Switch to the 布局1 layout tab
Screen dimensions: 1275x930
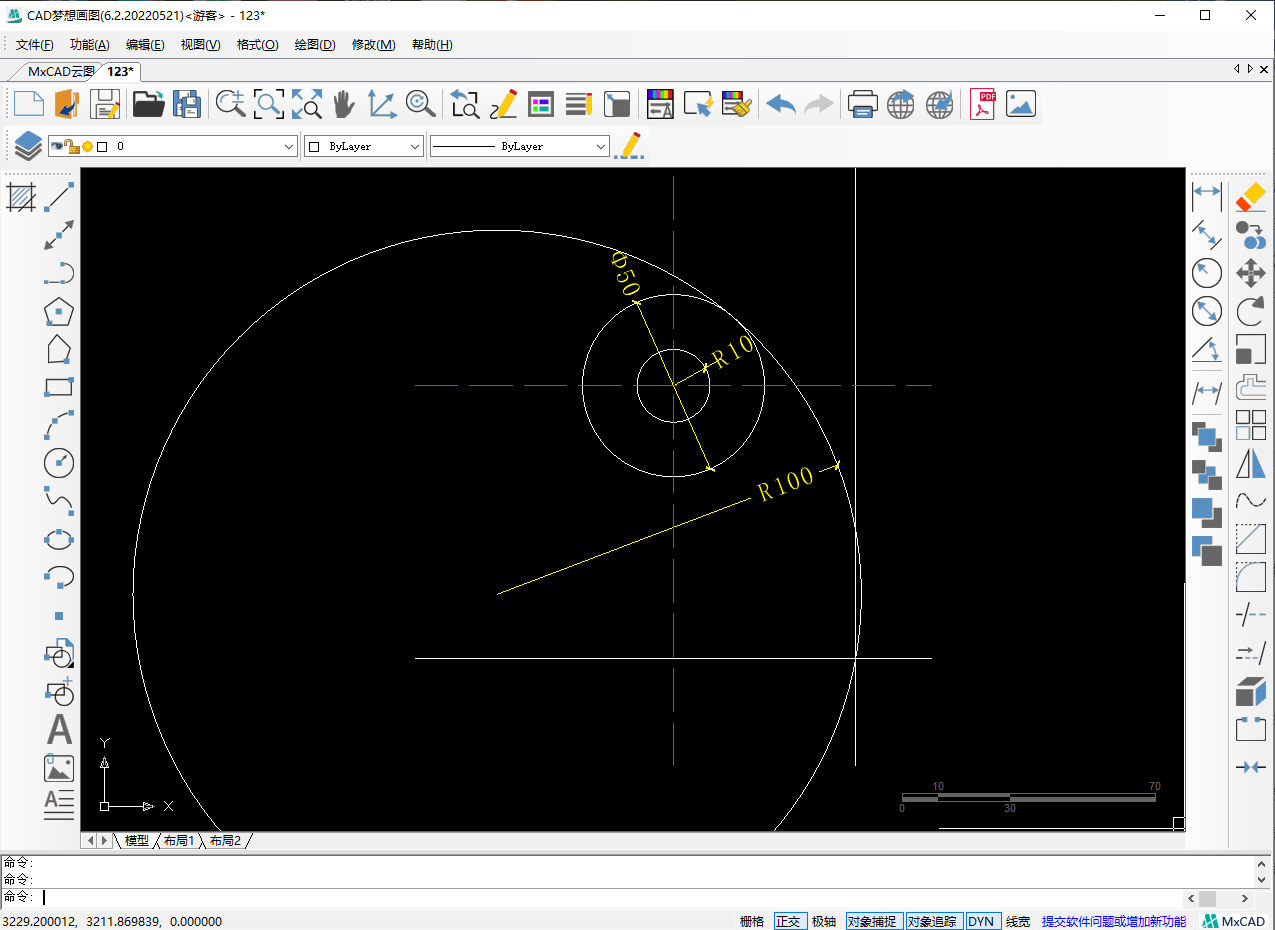(178, 841)
